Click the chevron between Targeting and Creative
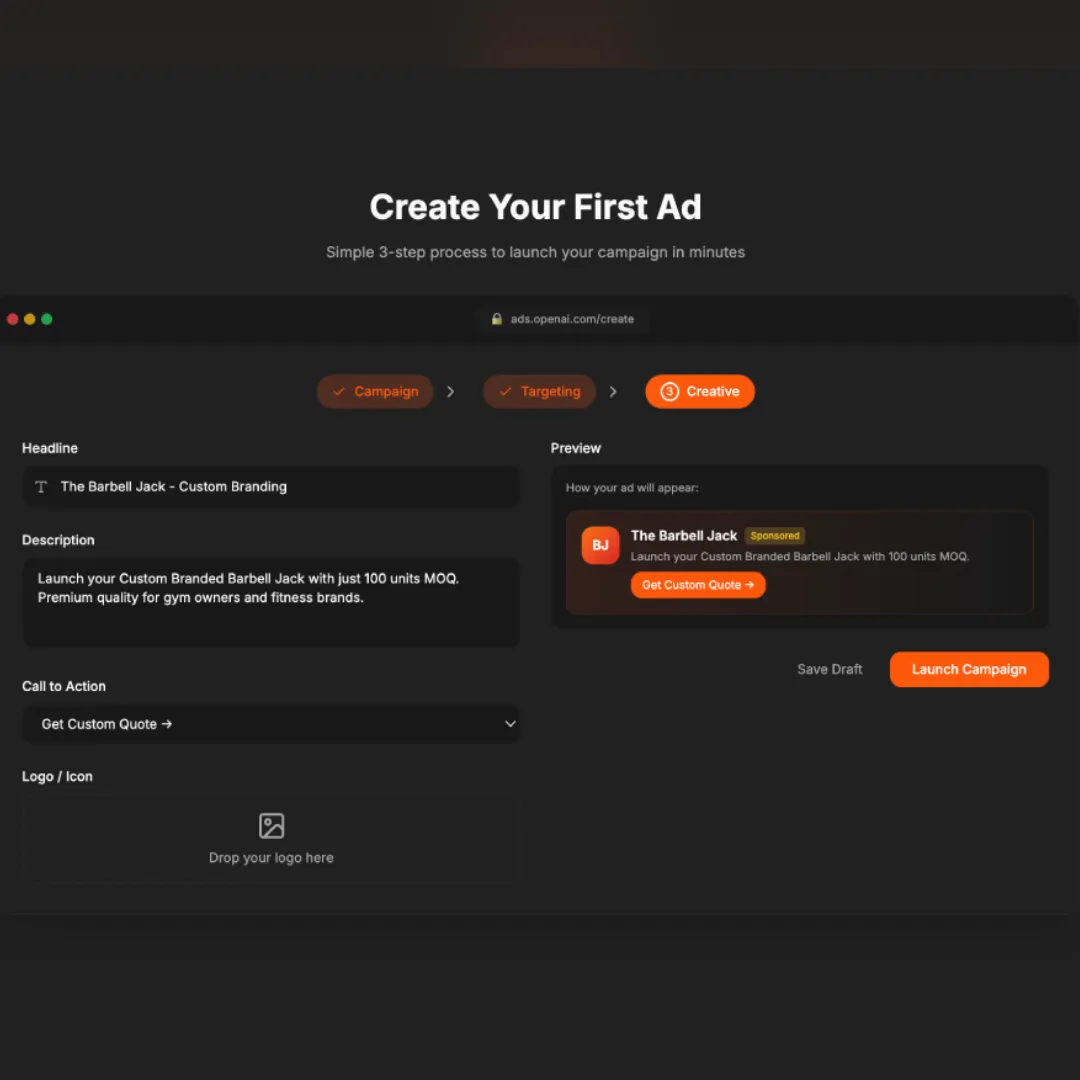Screen dimensions: 1080x1080 tap(613, 391)
